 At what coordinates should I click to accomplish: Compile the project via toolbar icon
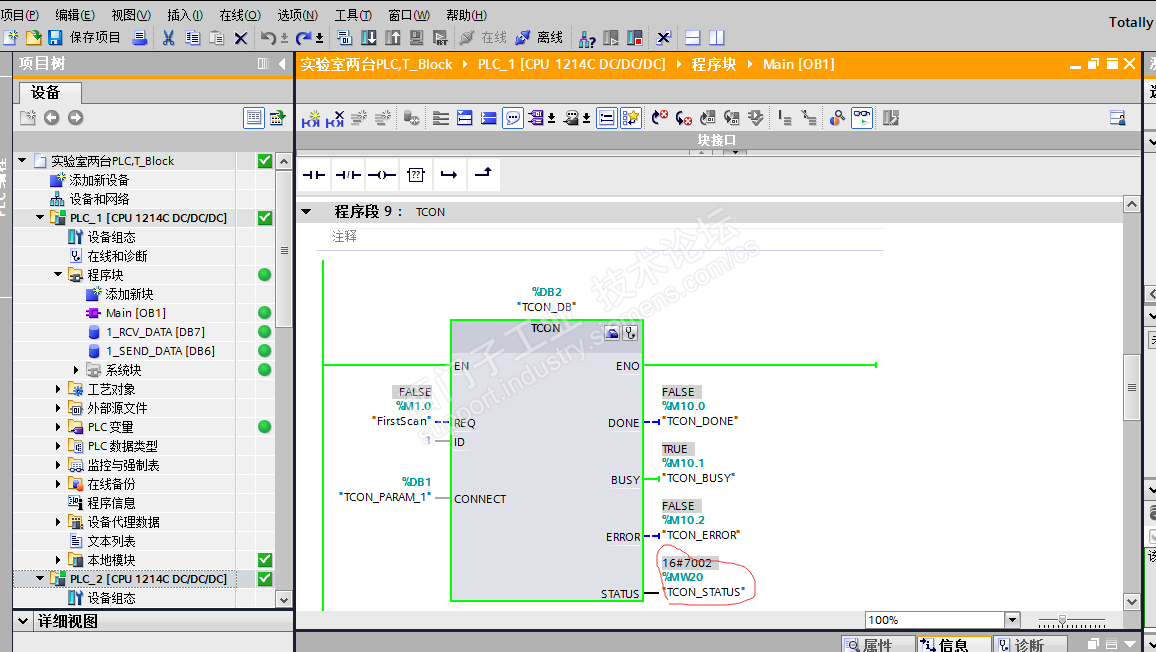pyautogui.click(x=344, y=38)
